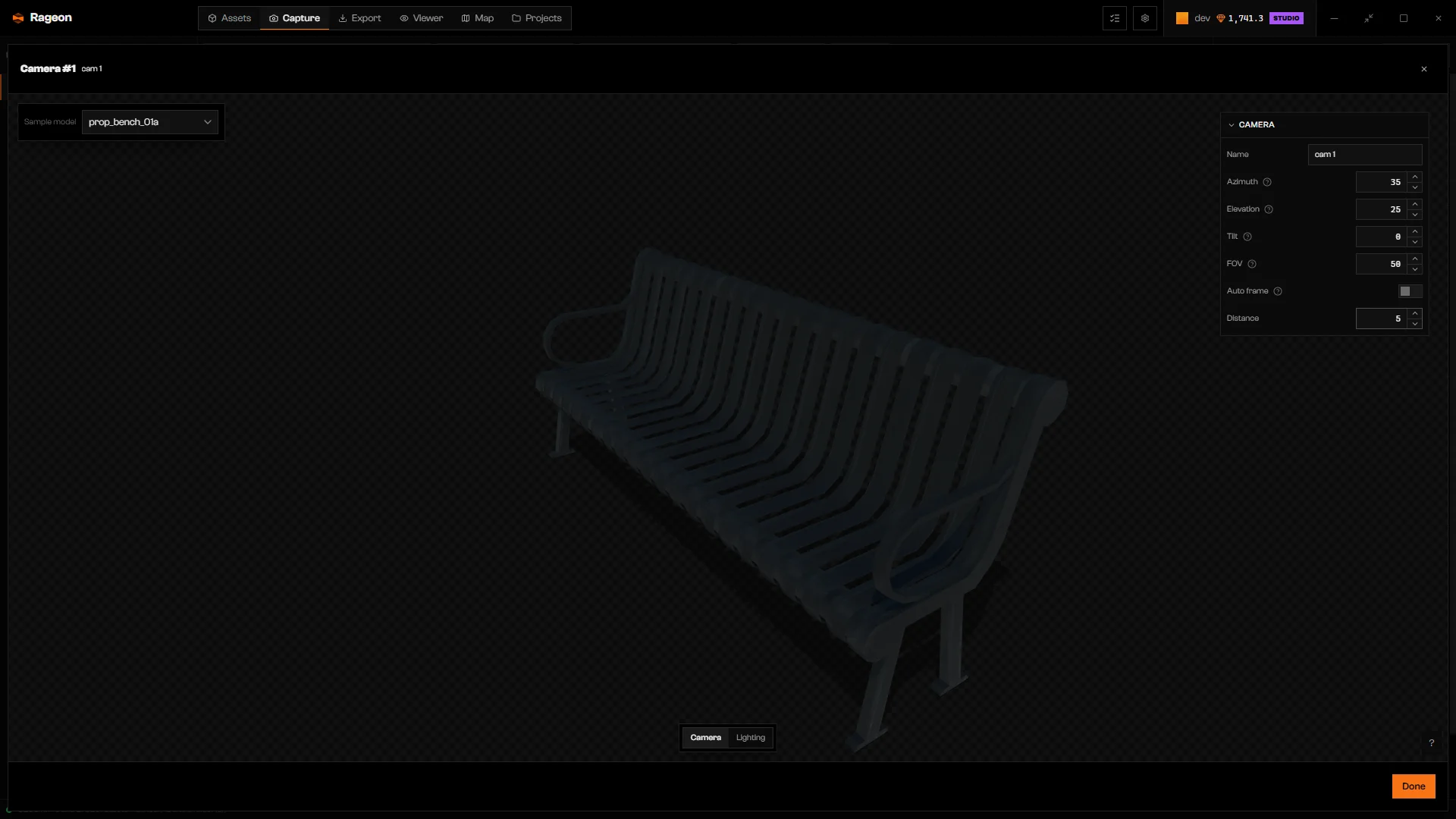Click the FOV value field
Viewport: 1456px width, 819px height.
point(1381,264)
